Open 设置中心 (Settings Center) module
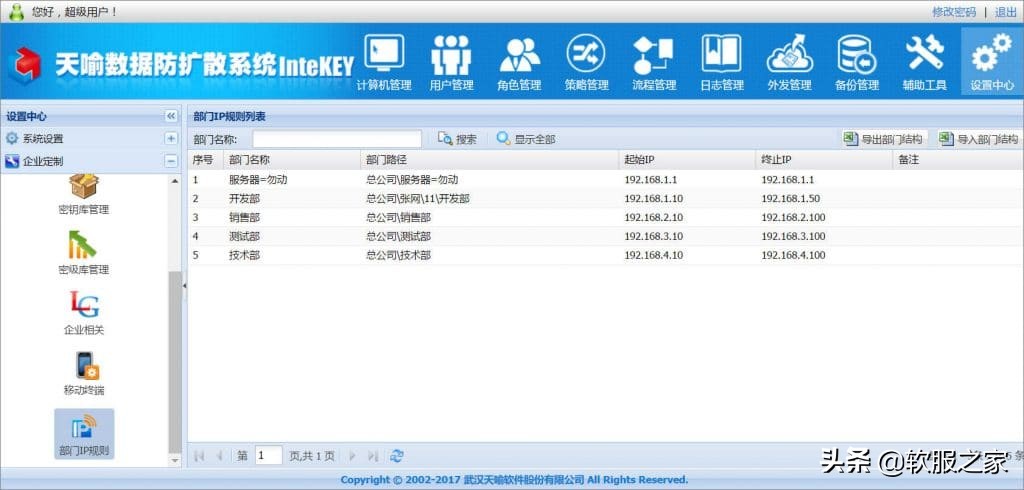Image resolution: width=1024 pixels, height=490 pixels. pyautogui.click(x=992, y=63)
